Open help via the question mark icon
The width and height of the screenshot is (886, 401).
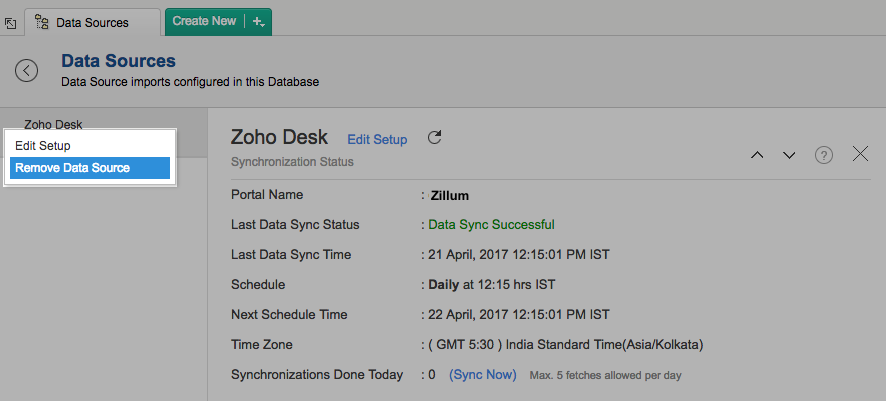pos(824,155)
